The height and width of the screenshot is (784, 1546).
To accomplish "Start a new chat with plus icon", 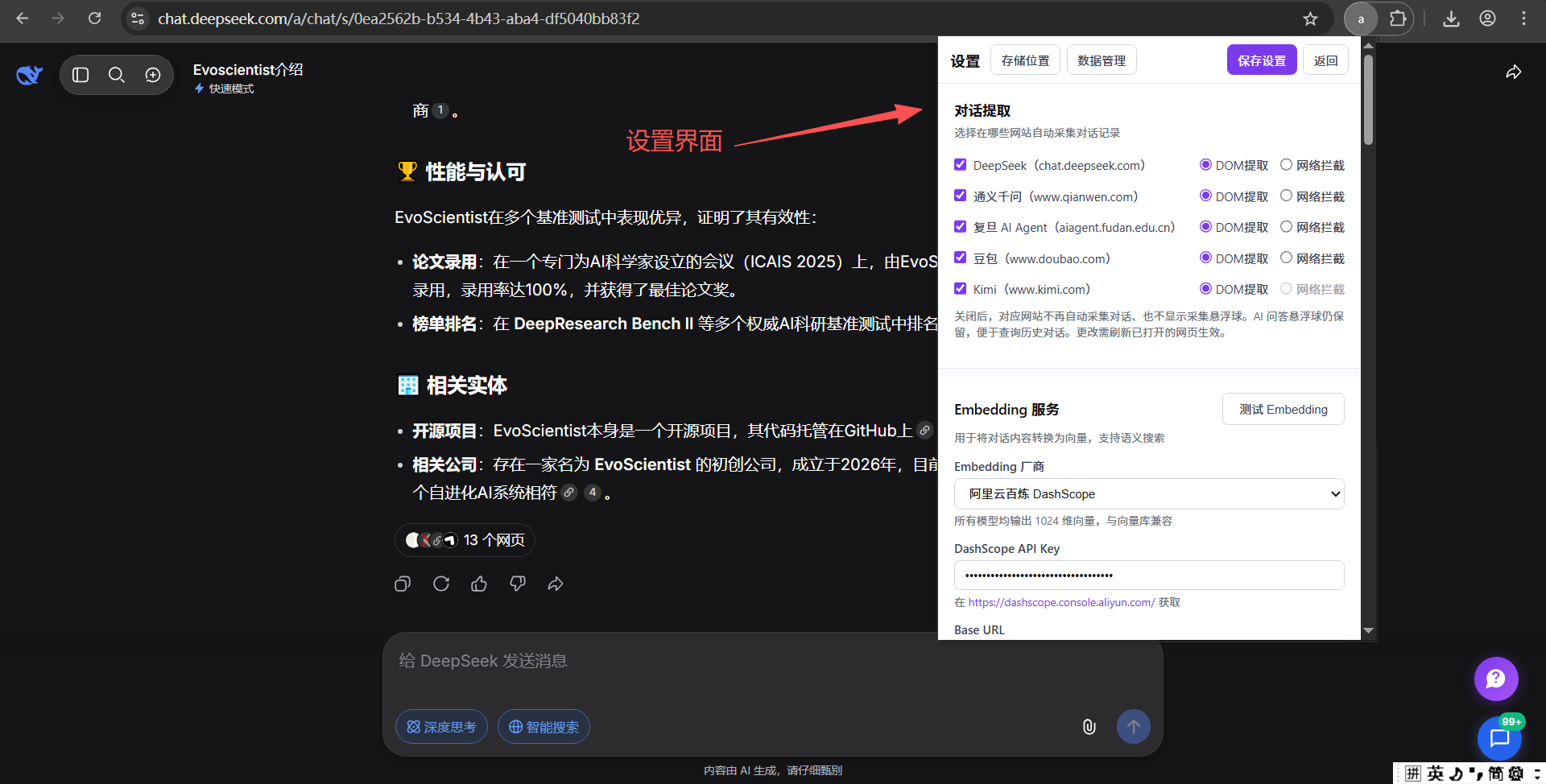I will pos(153,75).
